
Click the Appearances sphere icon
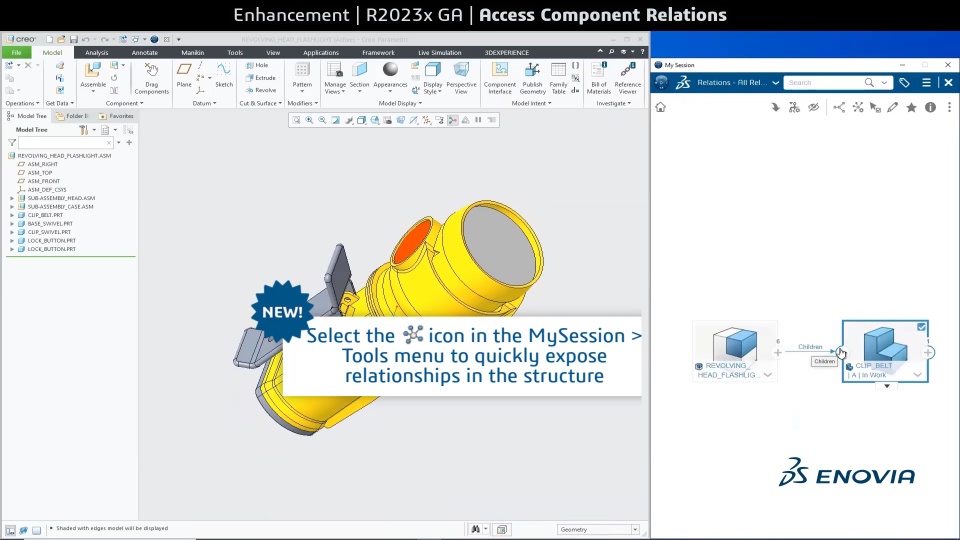pyautogui.click(x=390, y=69)
